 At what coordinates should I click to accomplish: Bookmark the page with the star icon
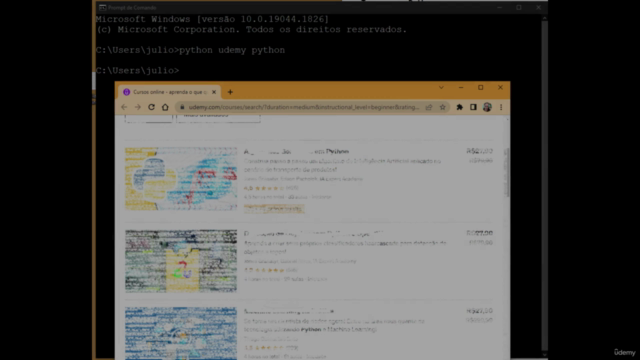click(x=442, y=107)
